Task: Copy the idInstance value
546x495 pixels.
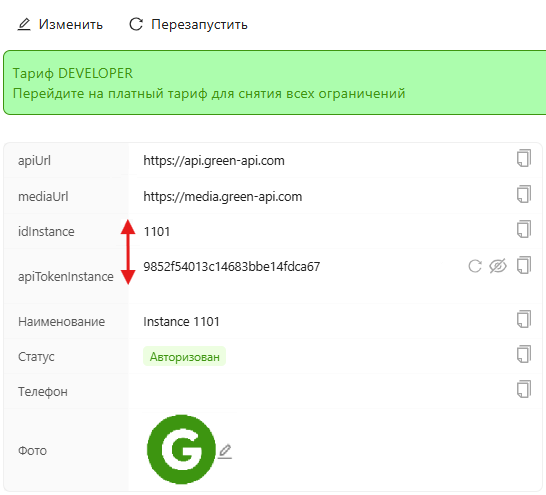Action: pyautogui.click(x=524, y=229)
